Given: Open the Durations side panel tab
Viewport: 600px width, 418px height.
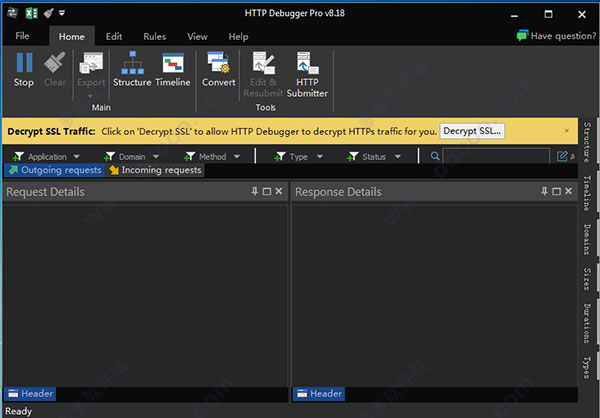Looking at the screenshot, I should click(x=587, y=323).
